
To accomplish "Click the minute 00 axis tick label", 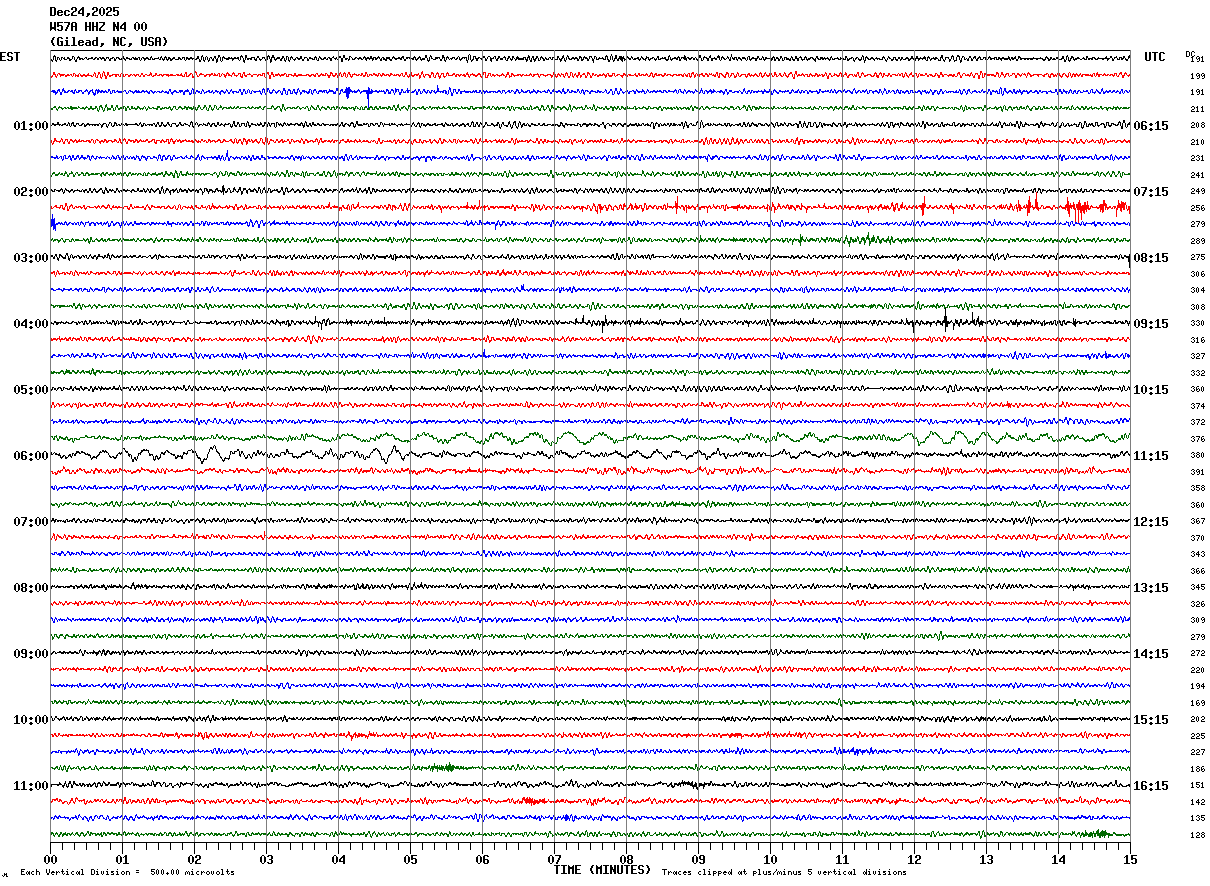I will click(50, 859).
